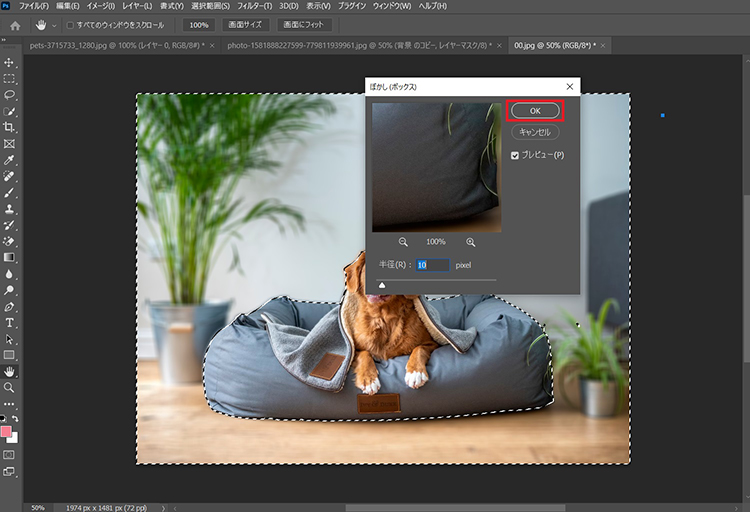The image size is (750, 512).
Task: Change screen mode icon at toolbar bottom
Action: [9, 471]
